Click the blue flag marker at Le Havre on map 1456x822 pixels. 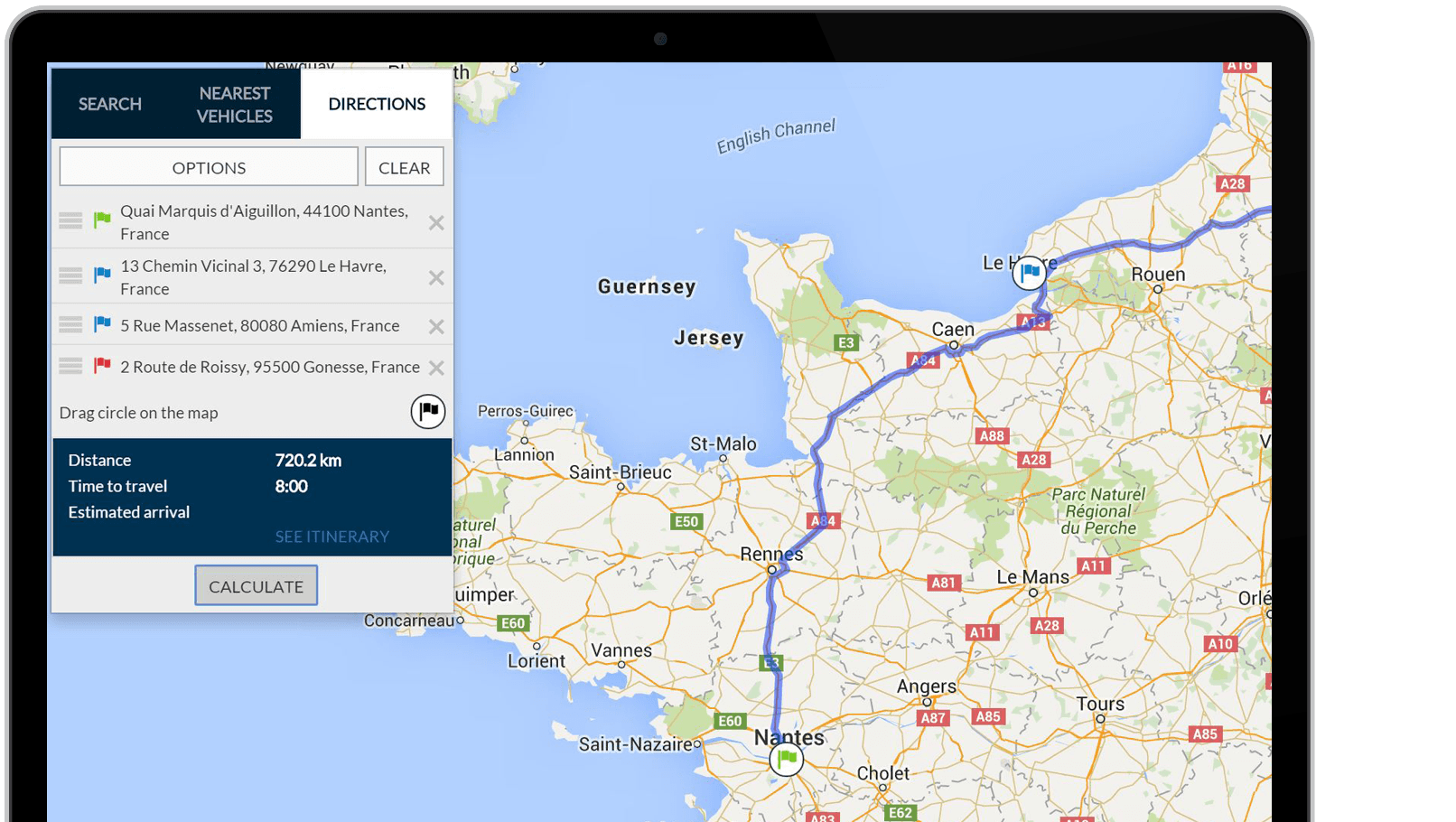(1029, 272)
